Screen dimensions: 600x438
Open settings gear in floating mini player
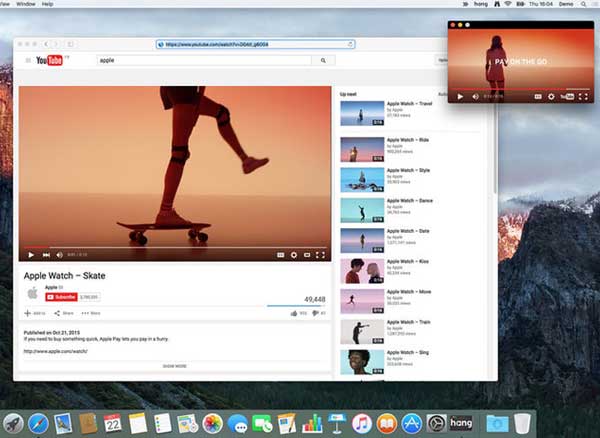pos(551,97)
